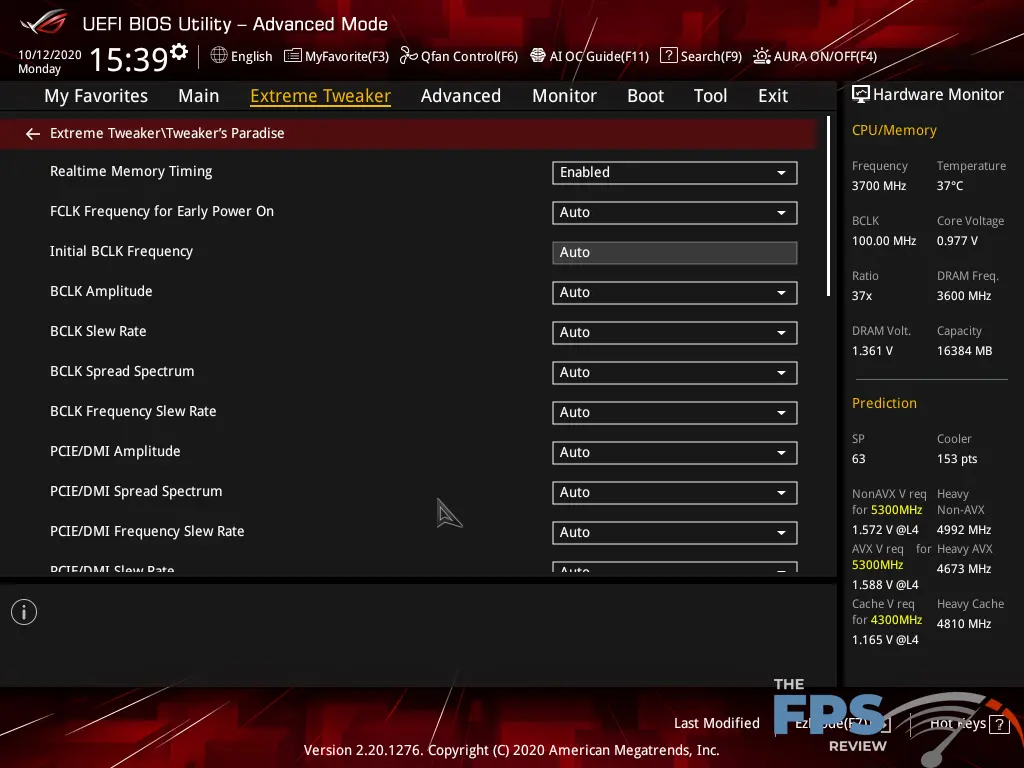Screen dimensions: 1024x768
Task: Select the PCIE/DMI Amplitude label
Action: 115,451
